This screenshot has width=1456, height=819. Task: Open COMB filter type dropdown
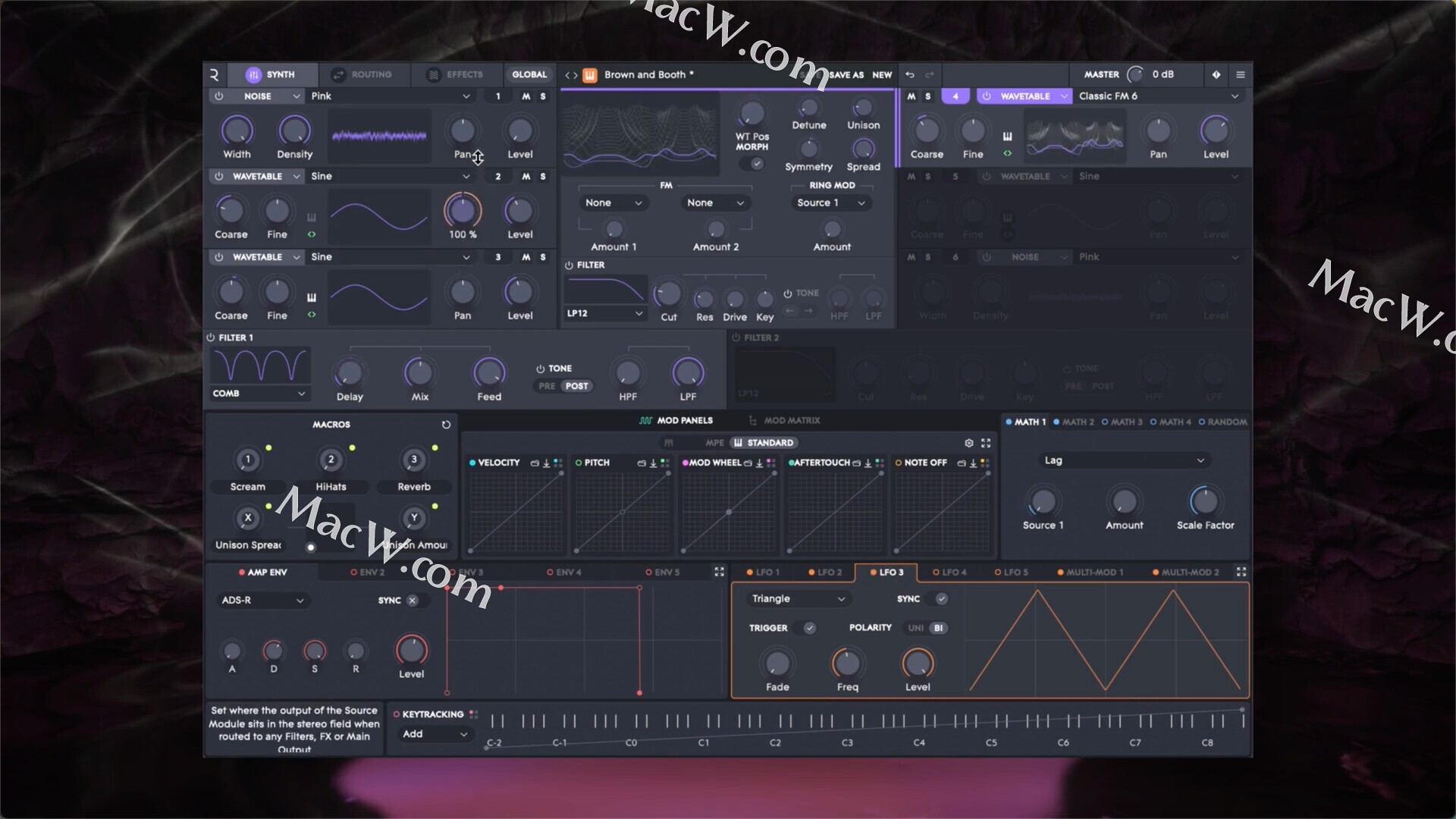259,394
